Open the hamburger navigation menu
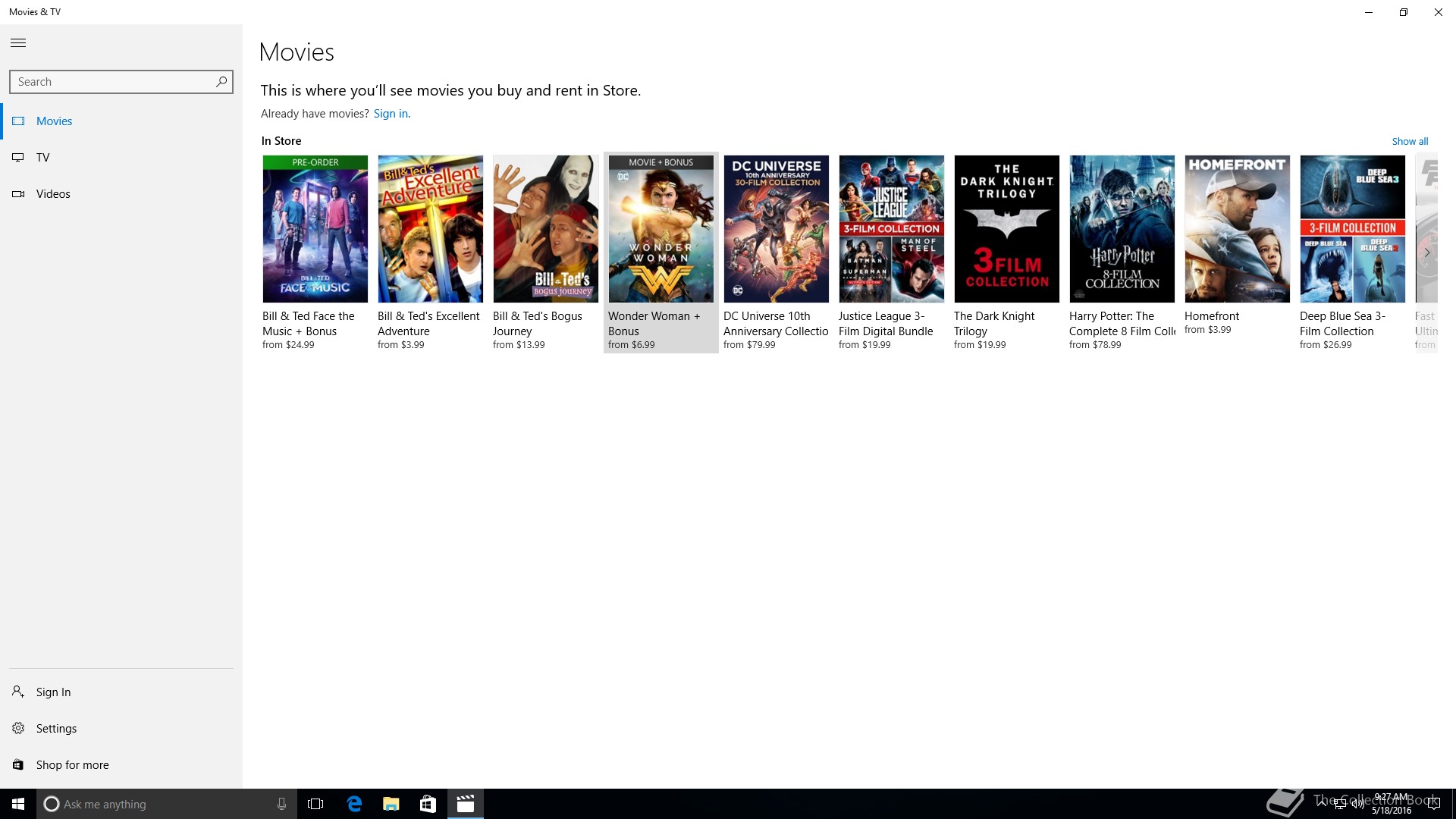The width and height of the screenshot is (1456, 819). [x=18, y=43]
